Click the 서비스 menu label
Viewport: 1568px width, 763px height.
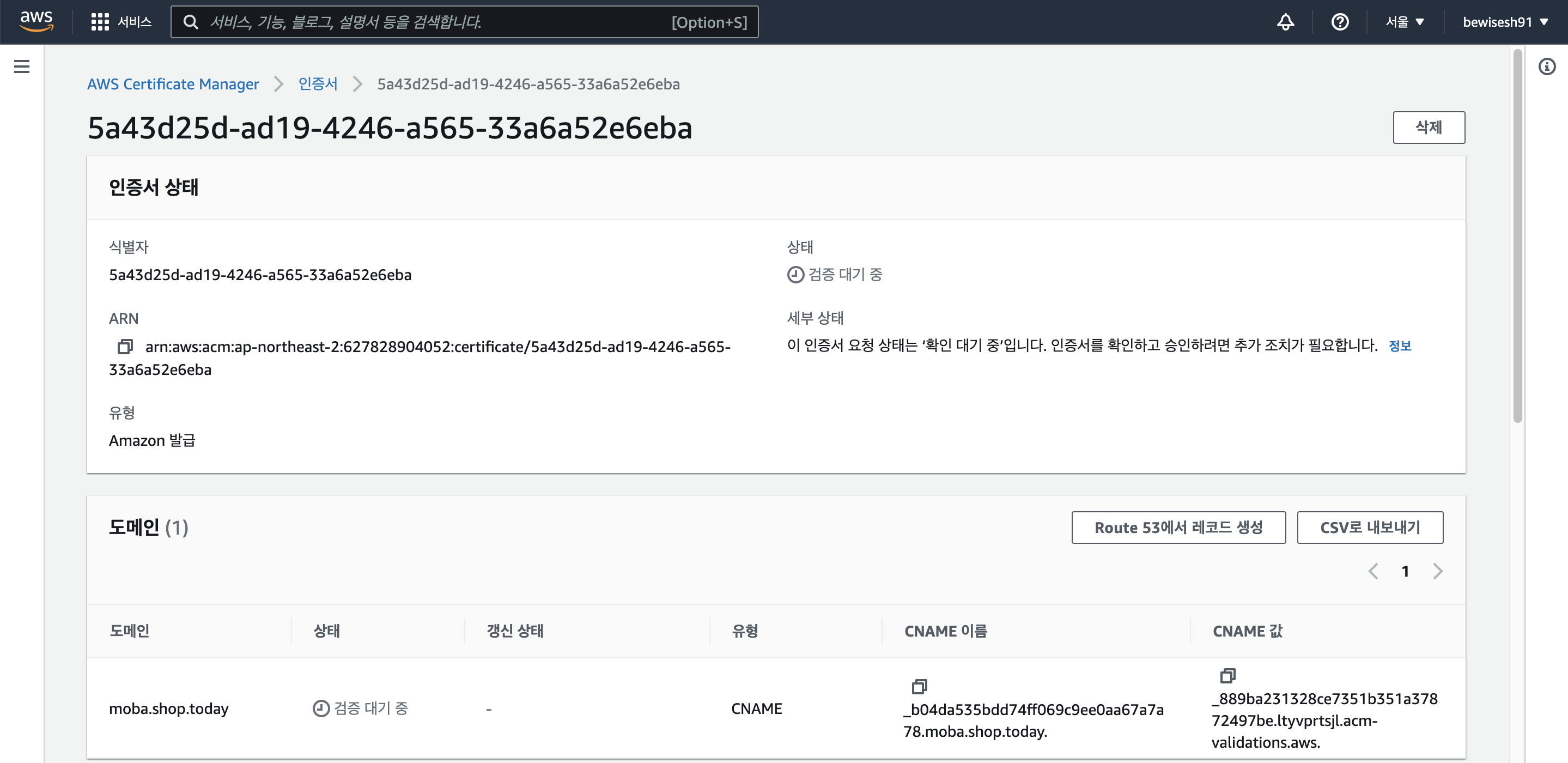[135, 22]
